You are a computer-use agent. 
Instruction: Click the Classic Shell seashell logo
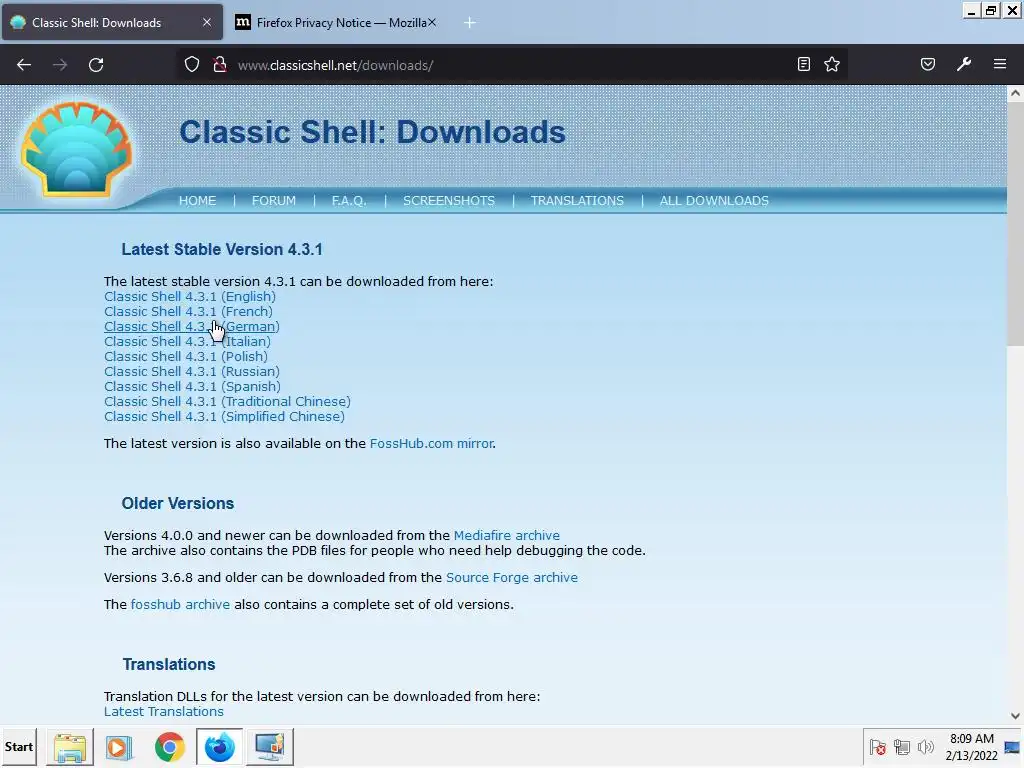click(x=76, y=150)
